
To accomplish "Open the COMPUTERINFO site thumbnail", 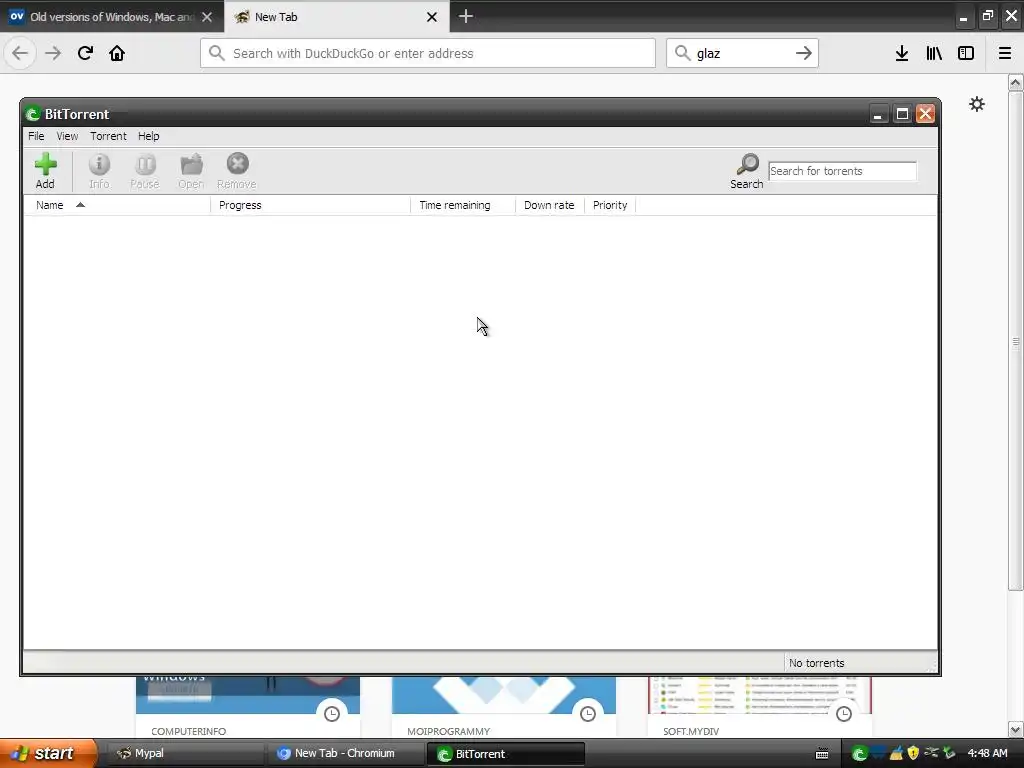I will pyautogui.click(x=248, y=707).
